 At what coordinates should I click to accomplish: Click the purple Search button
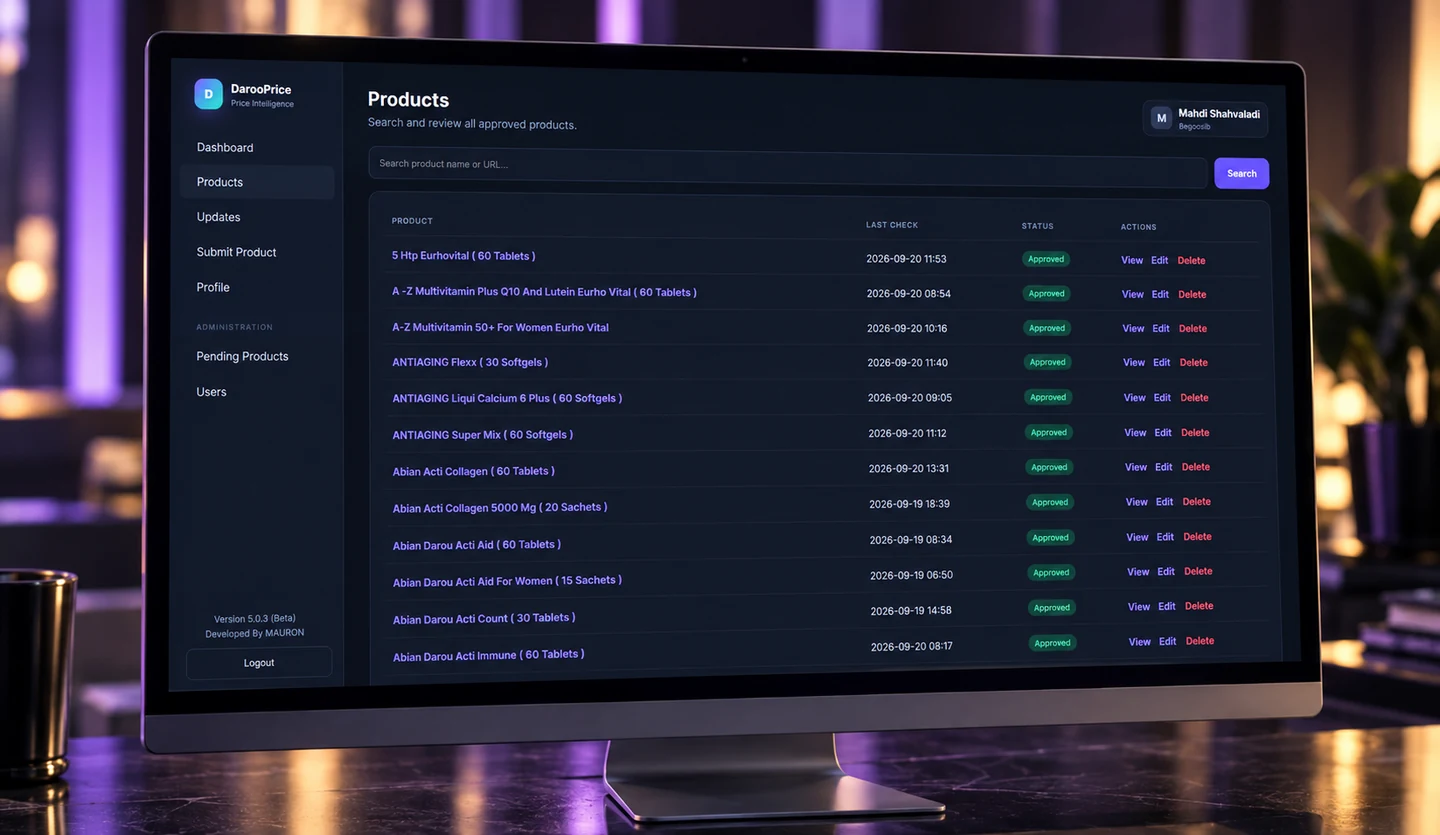point(1242,173)
